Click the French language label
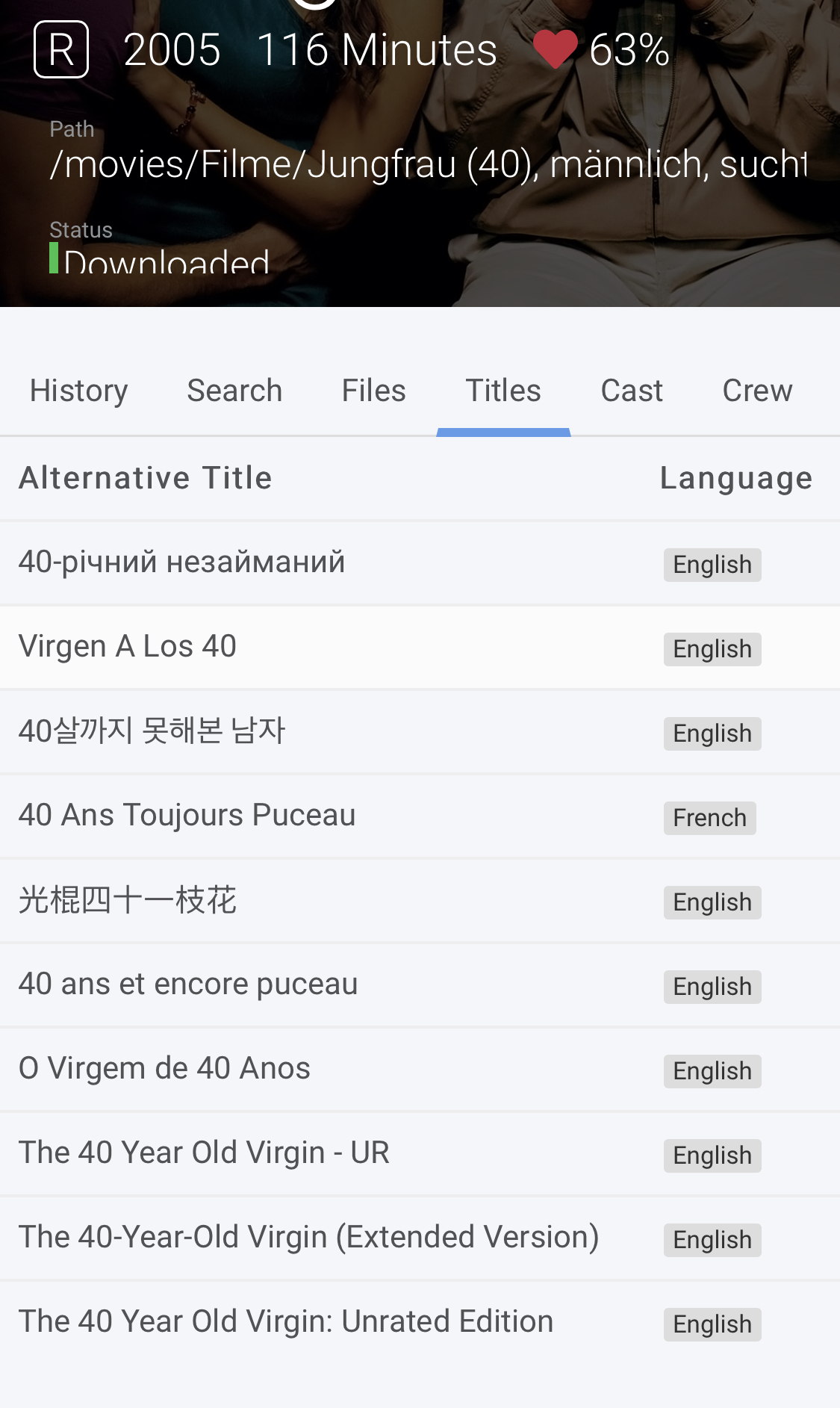The width and height of the screenshot is (840, 1408). tap(709, 818)
